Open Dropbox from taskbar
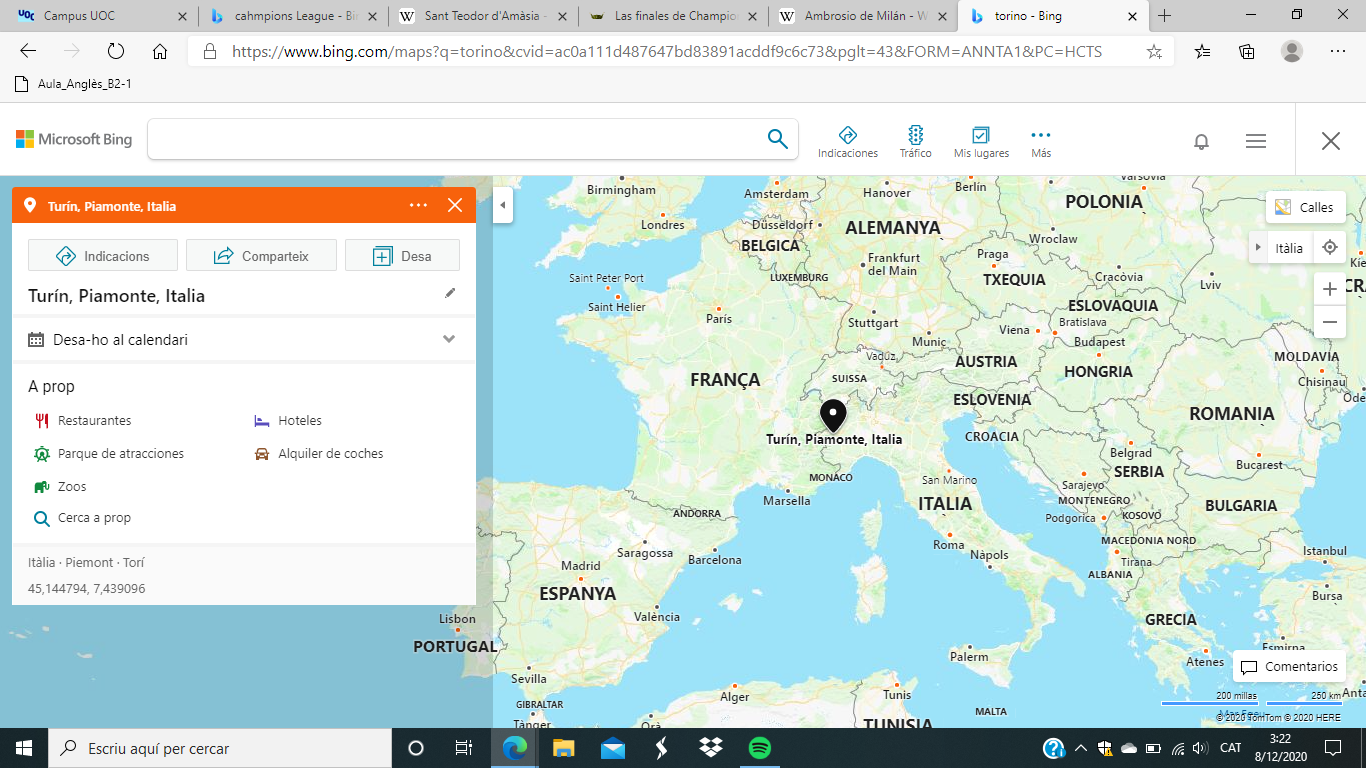The height and width of the screenshot is (768, 1366). (711, 748)
